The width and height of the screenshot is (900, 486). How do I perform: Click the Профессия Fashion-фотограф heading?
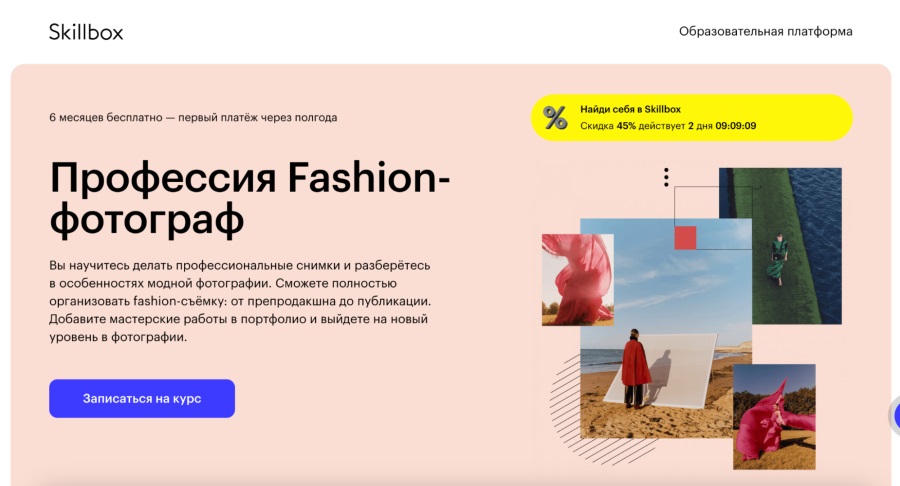click(x=250, y=198)
